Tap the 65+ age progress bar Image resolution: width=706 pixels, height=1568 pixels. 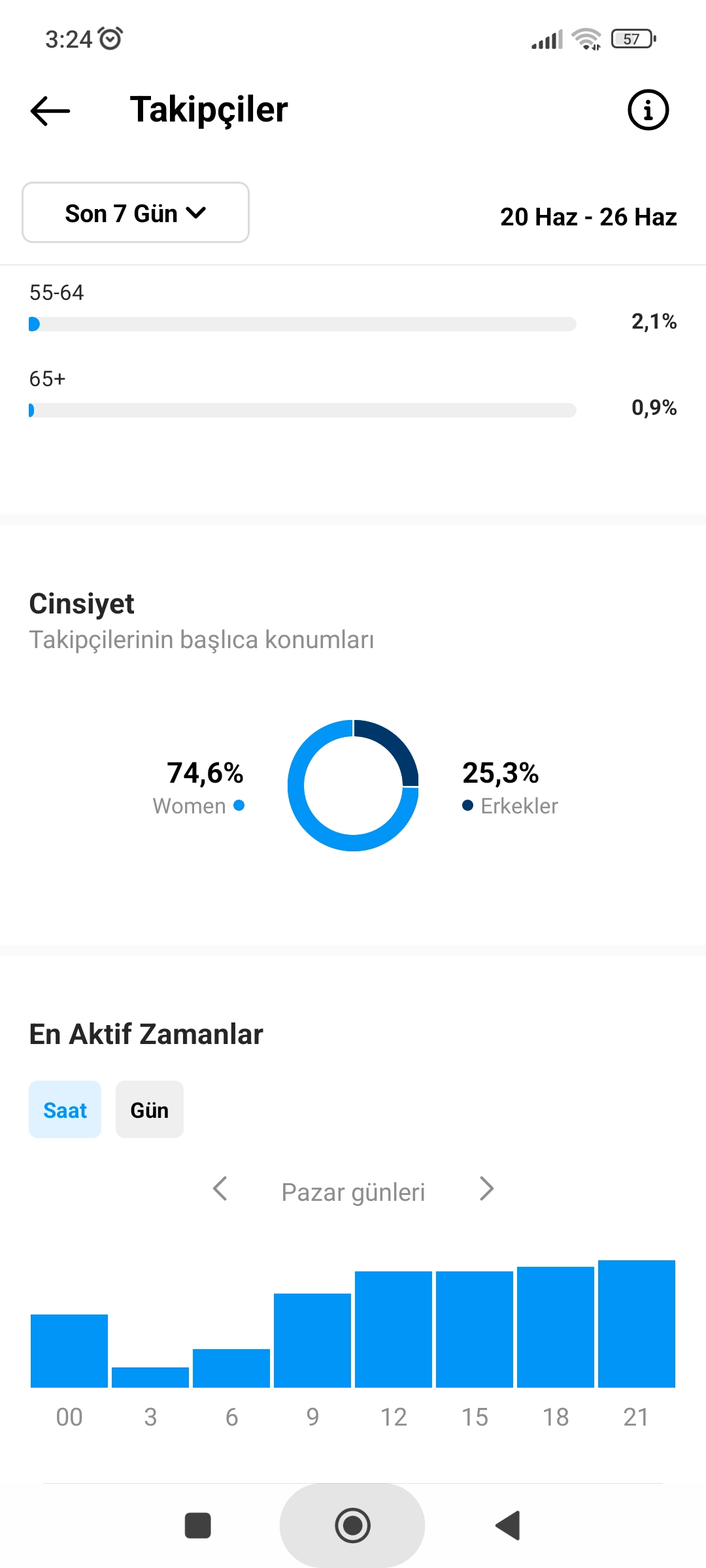click(x=303, y=410)
